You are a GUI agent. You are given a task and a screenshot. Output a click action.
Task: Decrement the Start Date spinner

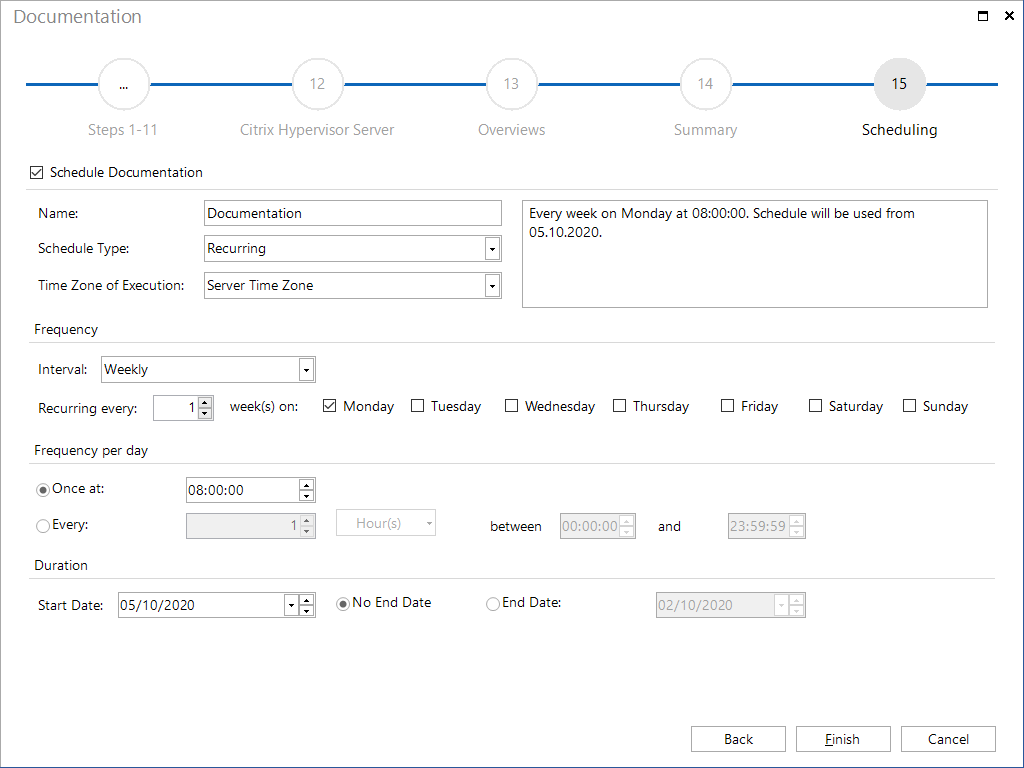point(306,611)
